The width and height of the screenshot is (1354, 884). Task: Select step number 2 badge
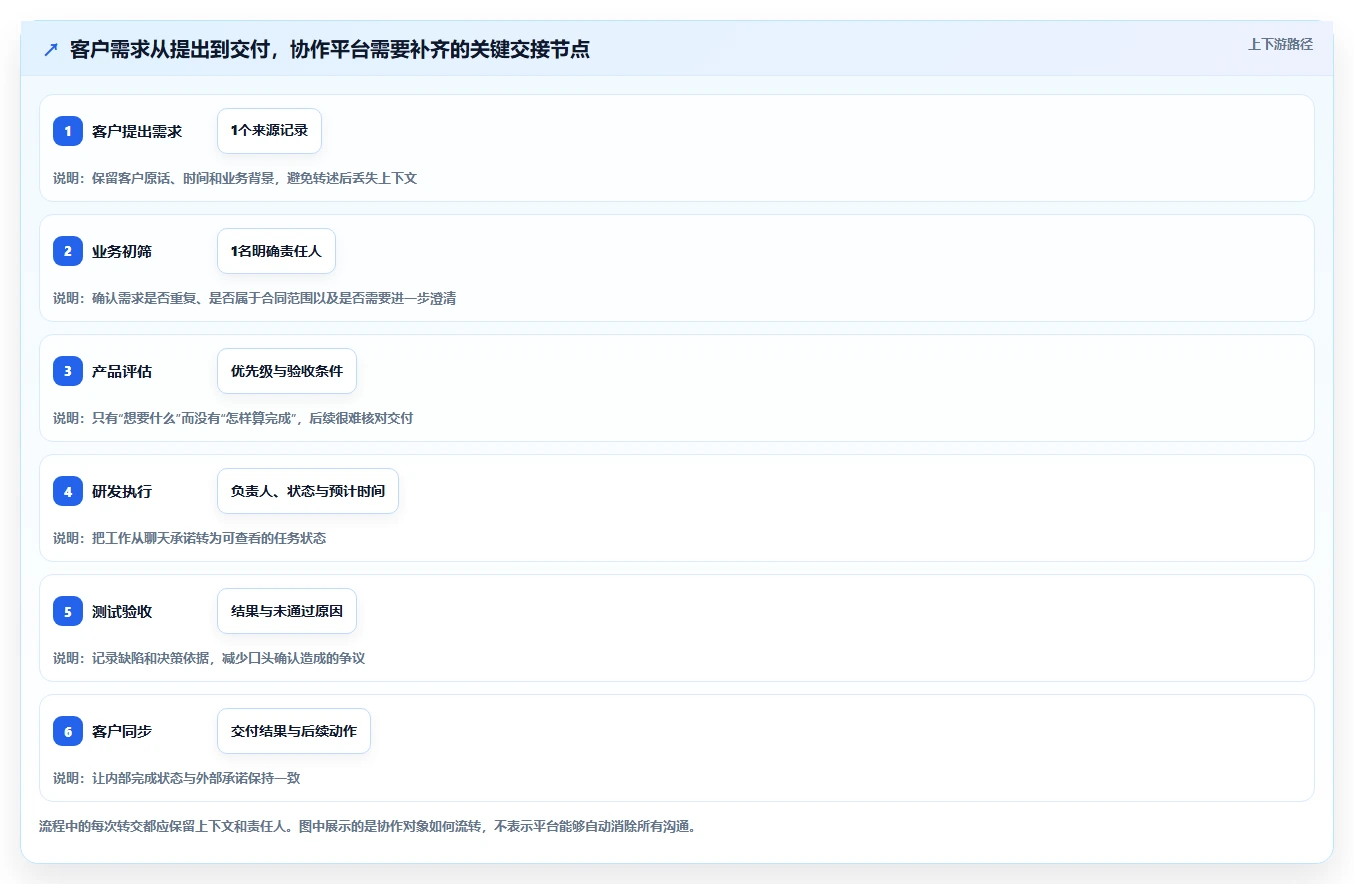click(x=68, y=251)
